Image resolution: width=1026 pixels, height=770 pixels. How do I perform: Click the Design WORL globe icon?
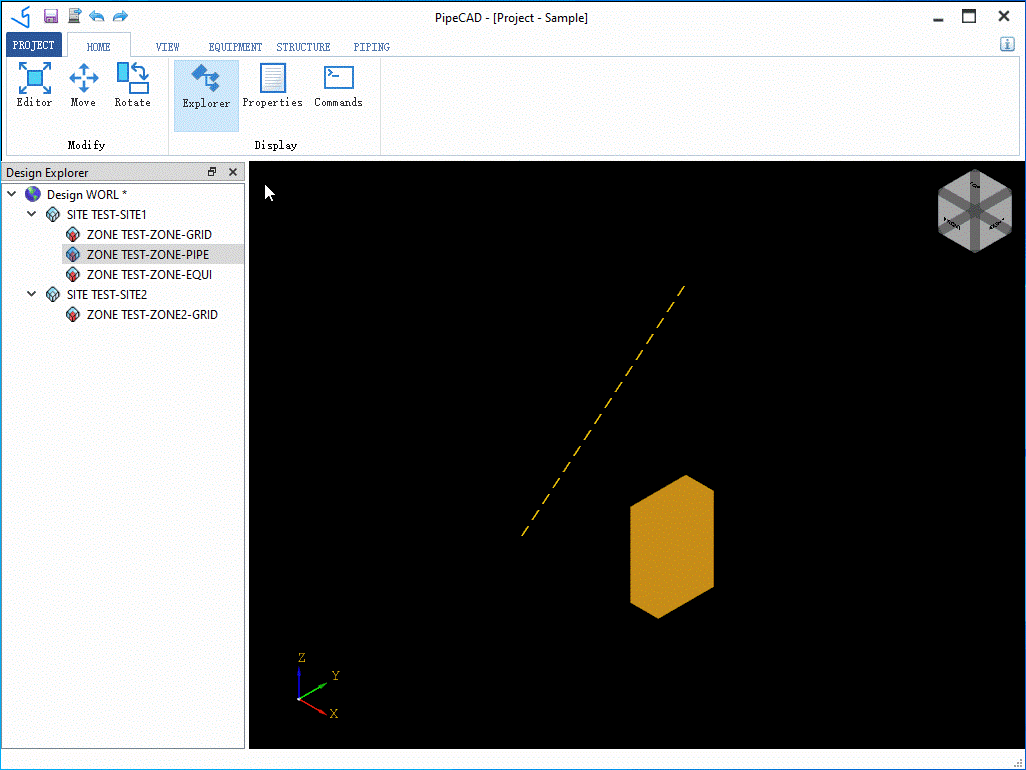pos(33,194)
